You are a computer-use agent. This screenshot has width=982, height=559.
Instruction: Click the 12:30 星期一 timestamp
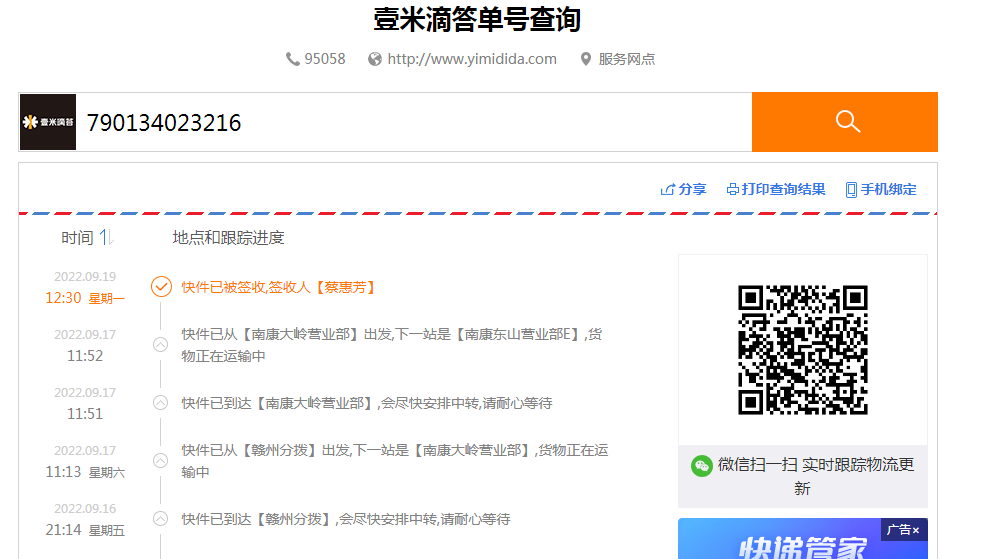click(x=85, y=298)
